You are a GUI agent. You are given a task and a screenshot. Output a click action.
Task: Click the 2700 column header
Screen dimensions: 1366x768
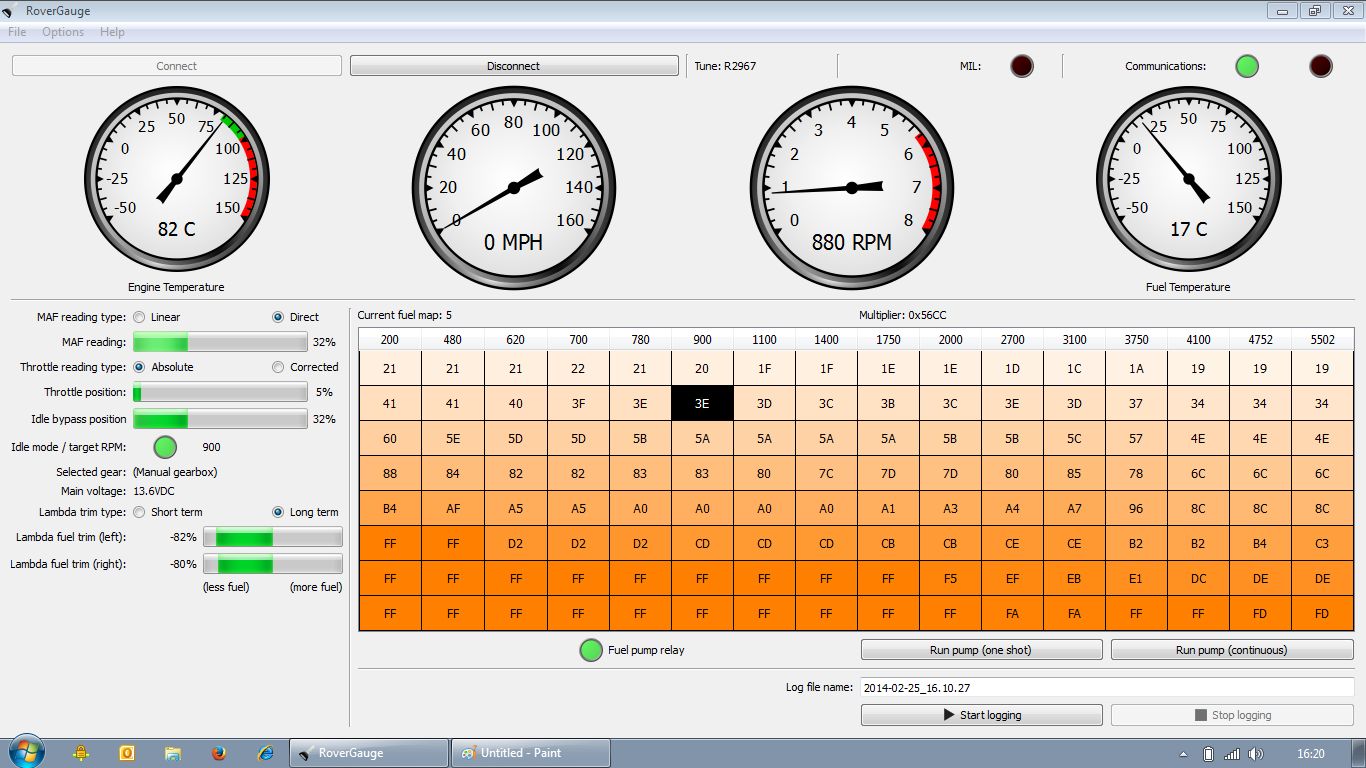(x=1012, y=339)
